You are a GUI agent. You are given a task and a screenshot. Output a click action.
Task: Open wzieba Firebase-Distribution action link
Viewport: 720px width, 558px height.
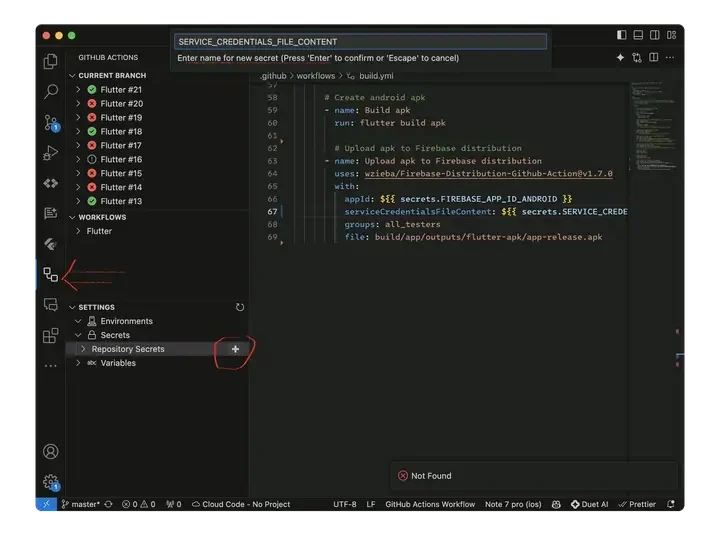click(x=489, y=174)
